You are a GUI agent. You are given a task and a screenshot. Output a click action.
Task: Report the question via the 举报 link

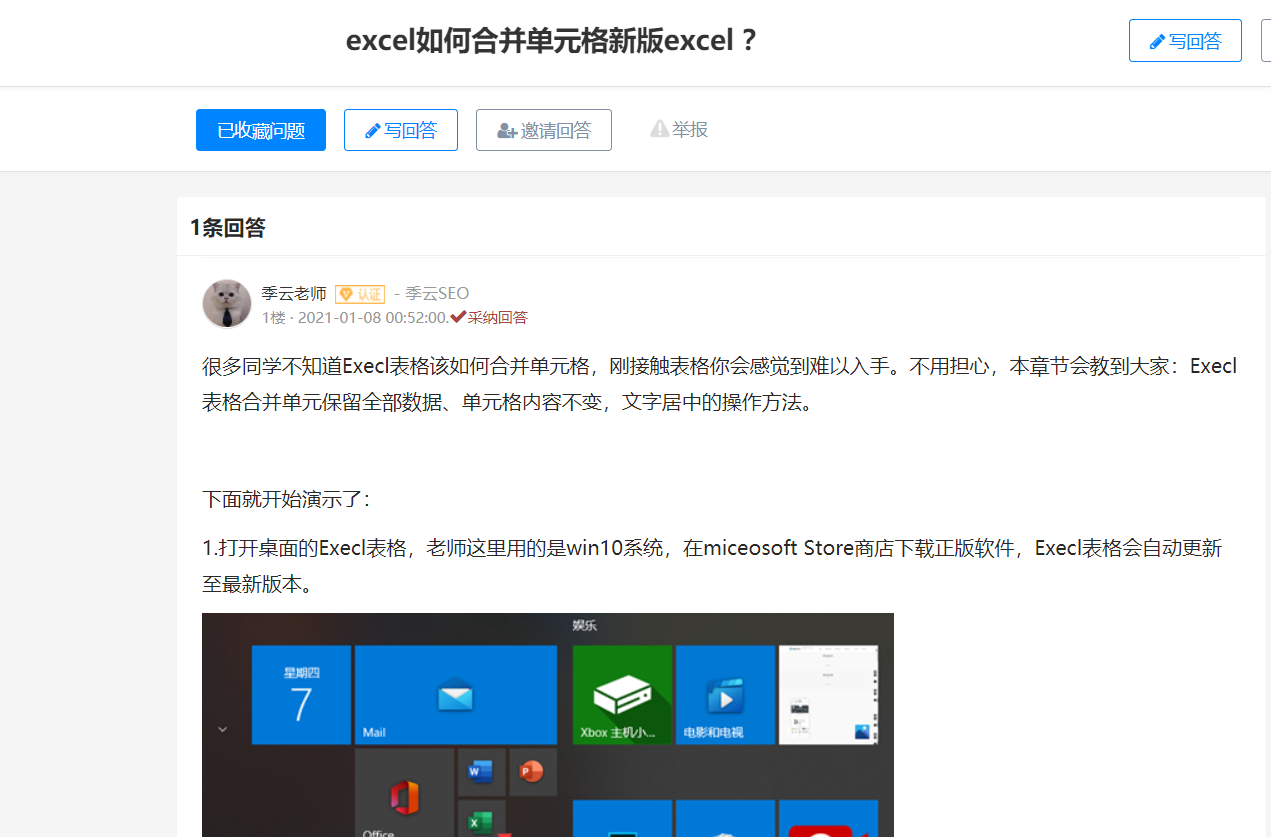(x=690, y=129)
